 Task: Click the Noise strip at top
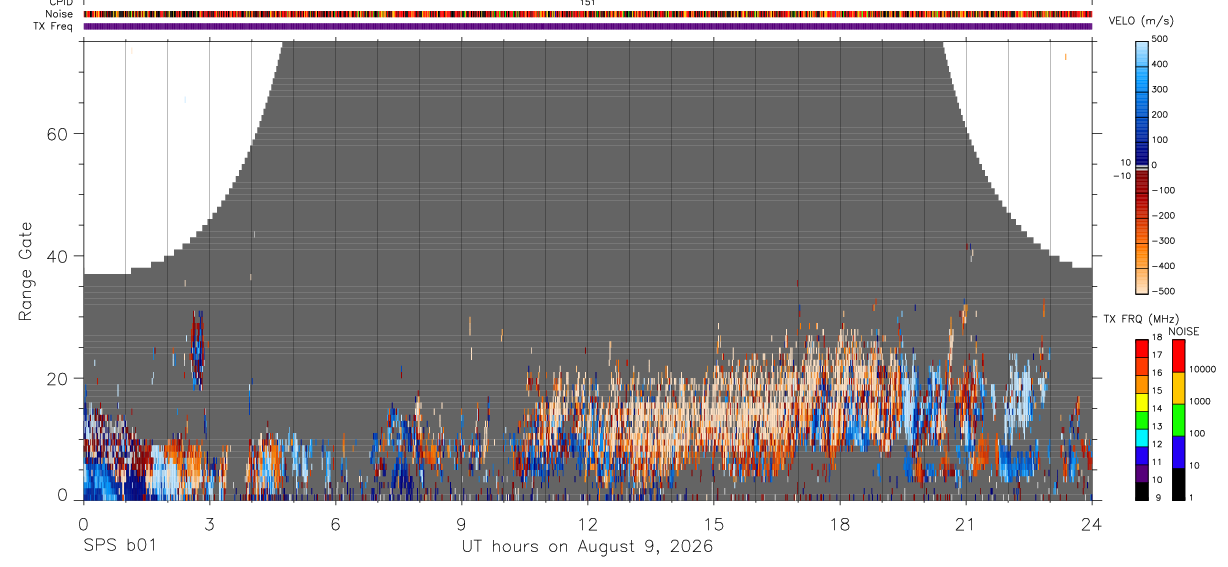click(x=588, y=14)
